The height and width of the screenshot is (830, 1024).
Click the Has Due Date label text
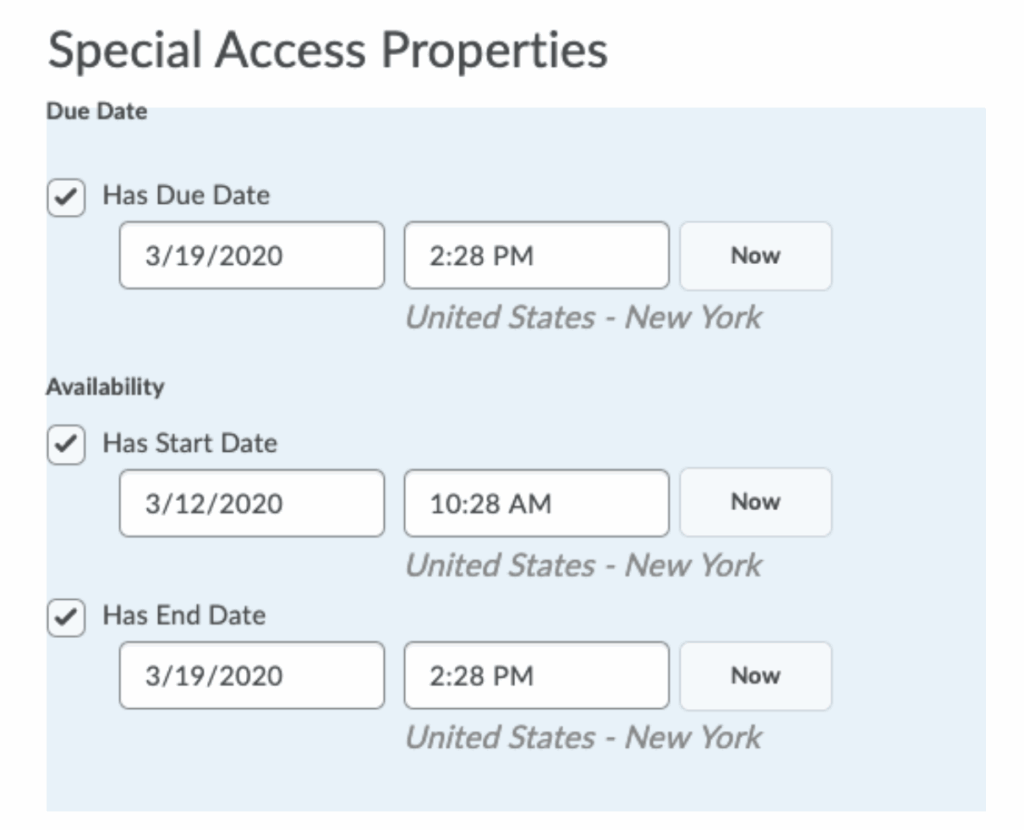coord(186,195)
